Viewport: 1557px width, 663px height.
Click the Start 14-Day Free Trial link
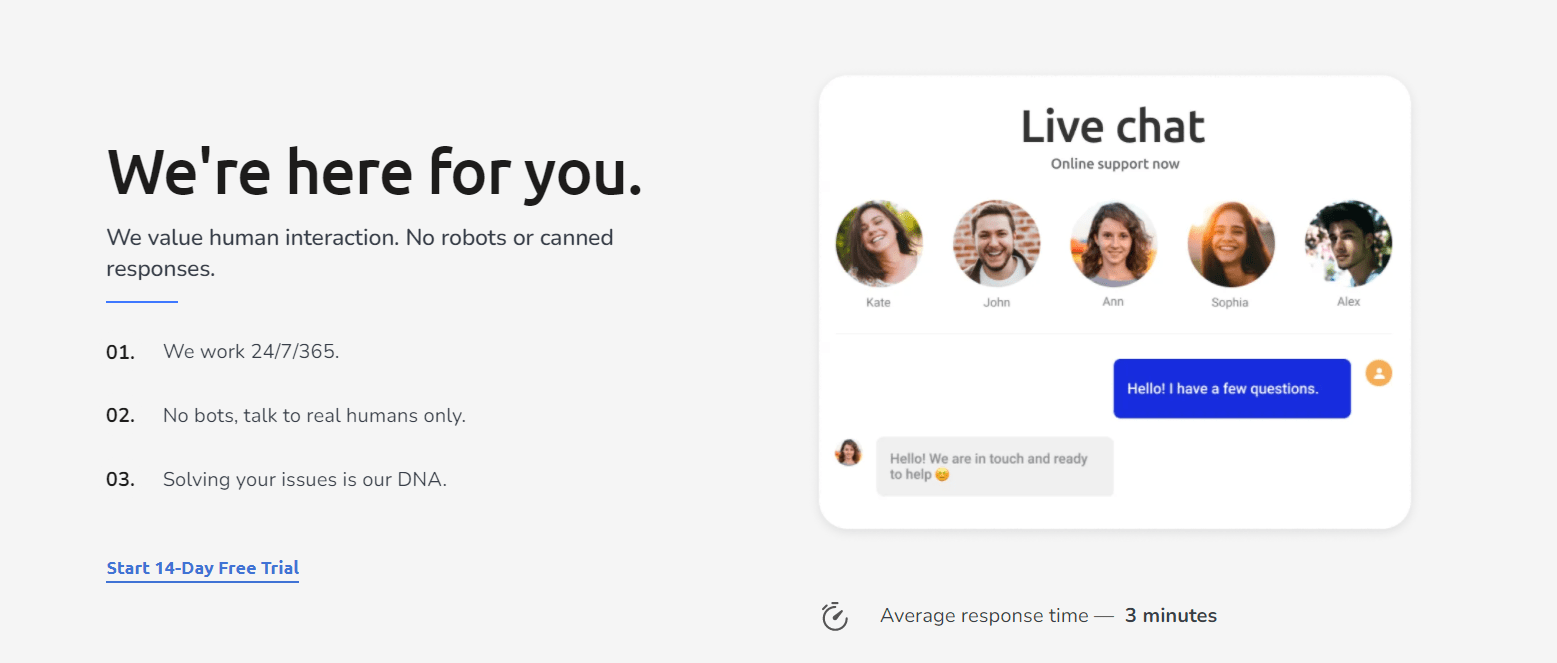pyautogui.click(x=203, y=568)
